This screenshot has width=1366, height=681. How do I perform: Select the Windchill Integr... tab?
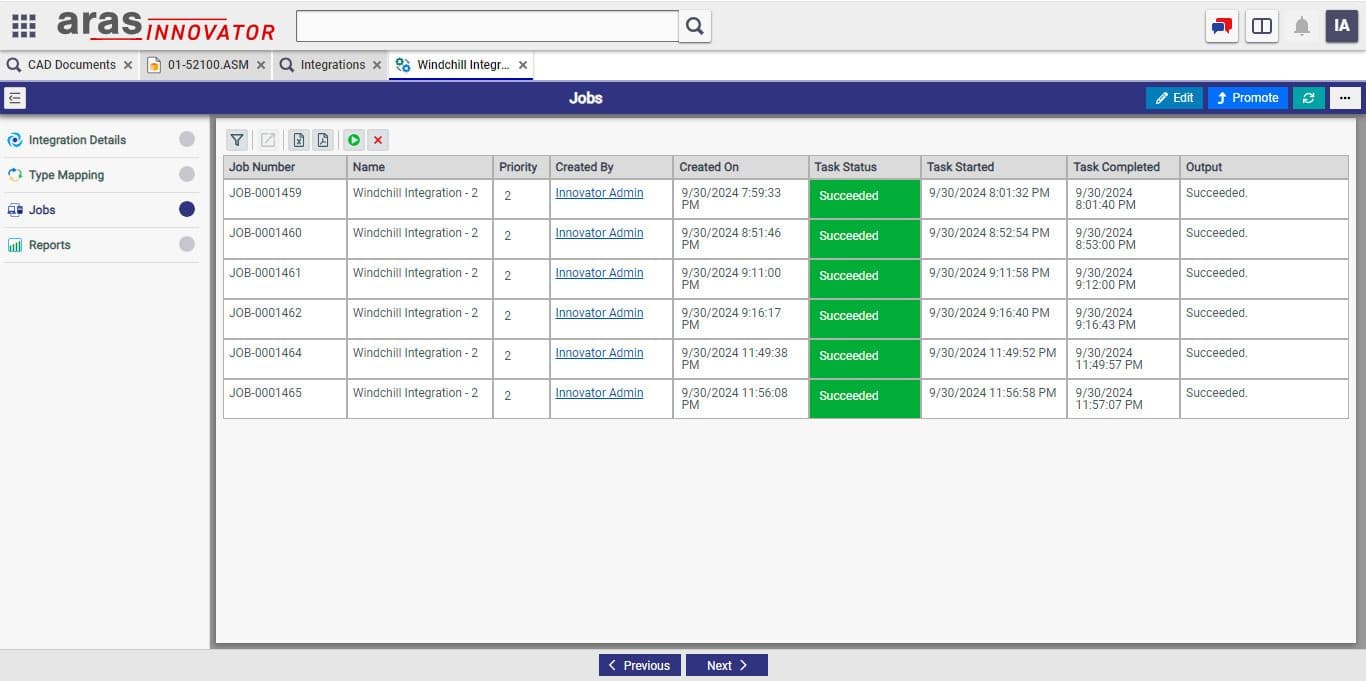click(x=462, y=65)
